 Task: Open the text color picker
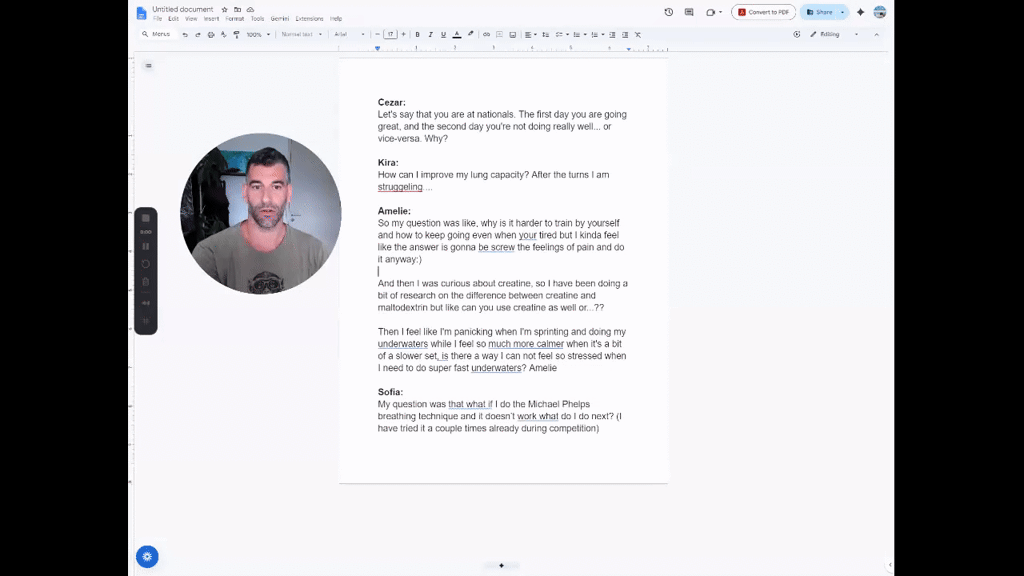(x=456, y=35)
